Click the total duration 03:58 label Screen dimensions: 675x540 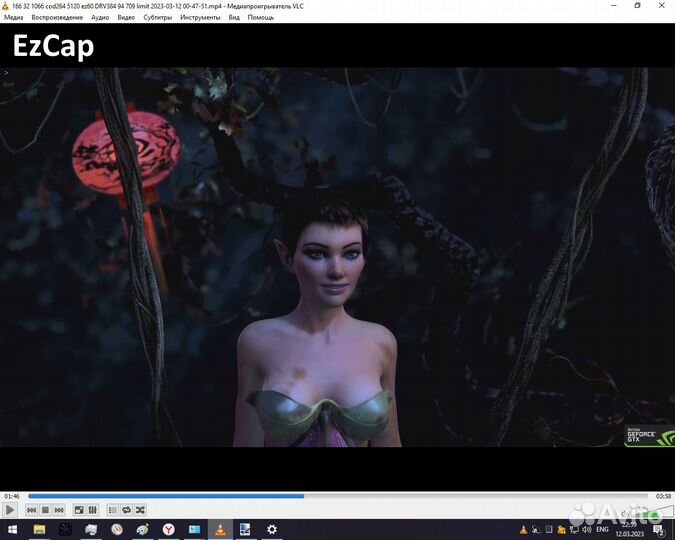(662, 496)
